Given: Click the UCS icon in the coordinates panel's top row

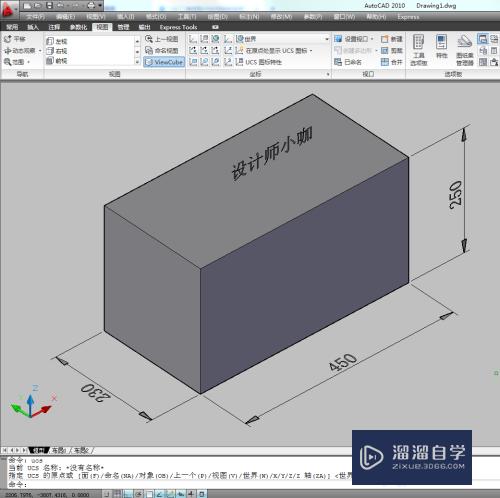Looking at the screenshot, I should pyautogui.click(x=193, y=39).
